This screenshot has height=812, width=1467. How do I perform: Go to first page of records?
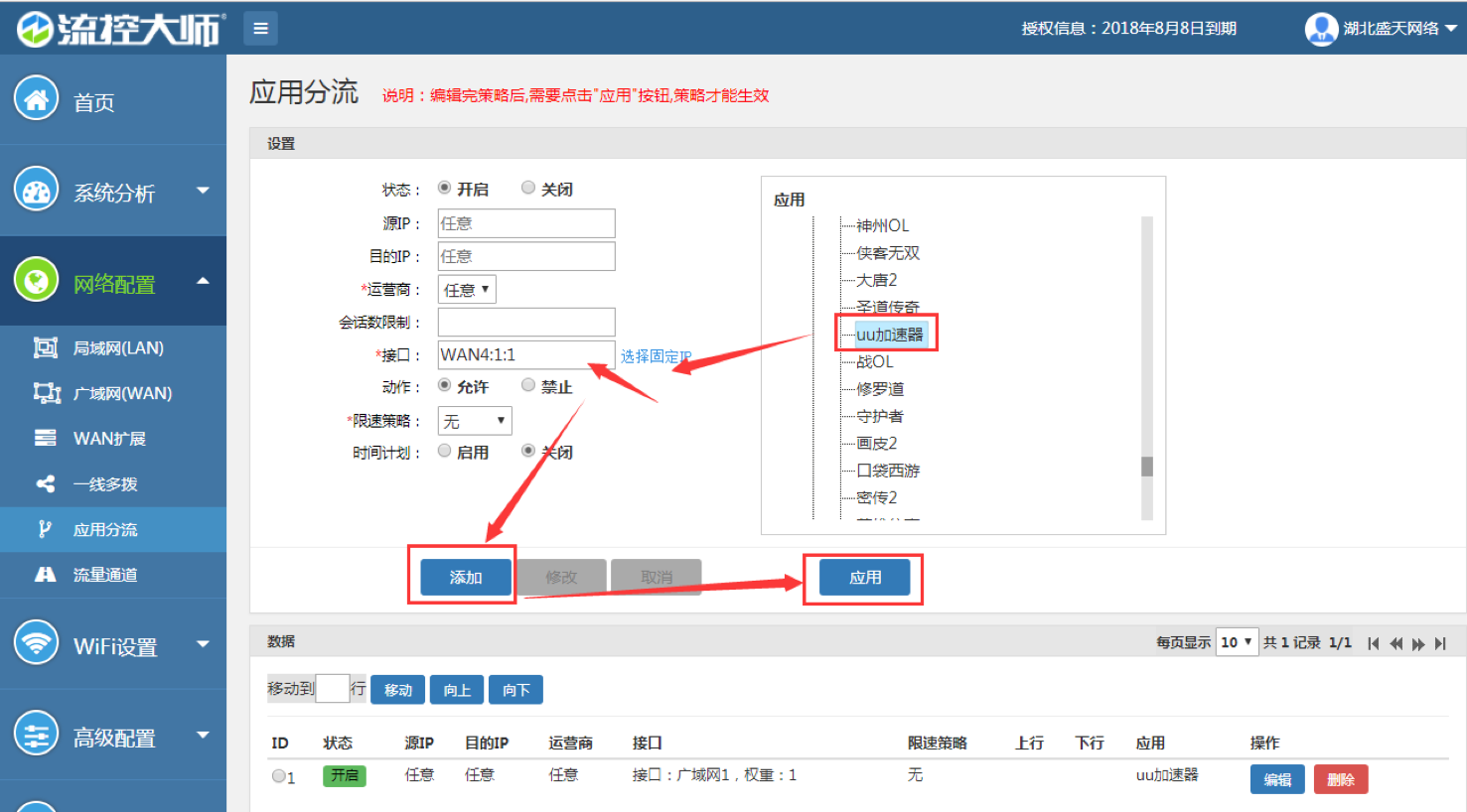(1374, 643)
